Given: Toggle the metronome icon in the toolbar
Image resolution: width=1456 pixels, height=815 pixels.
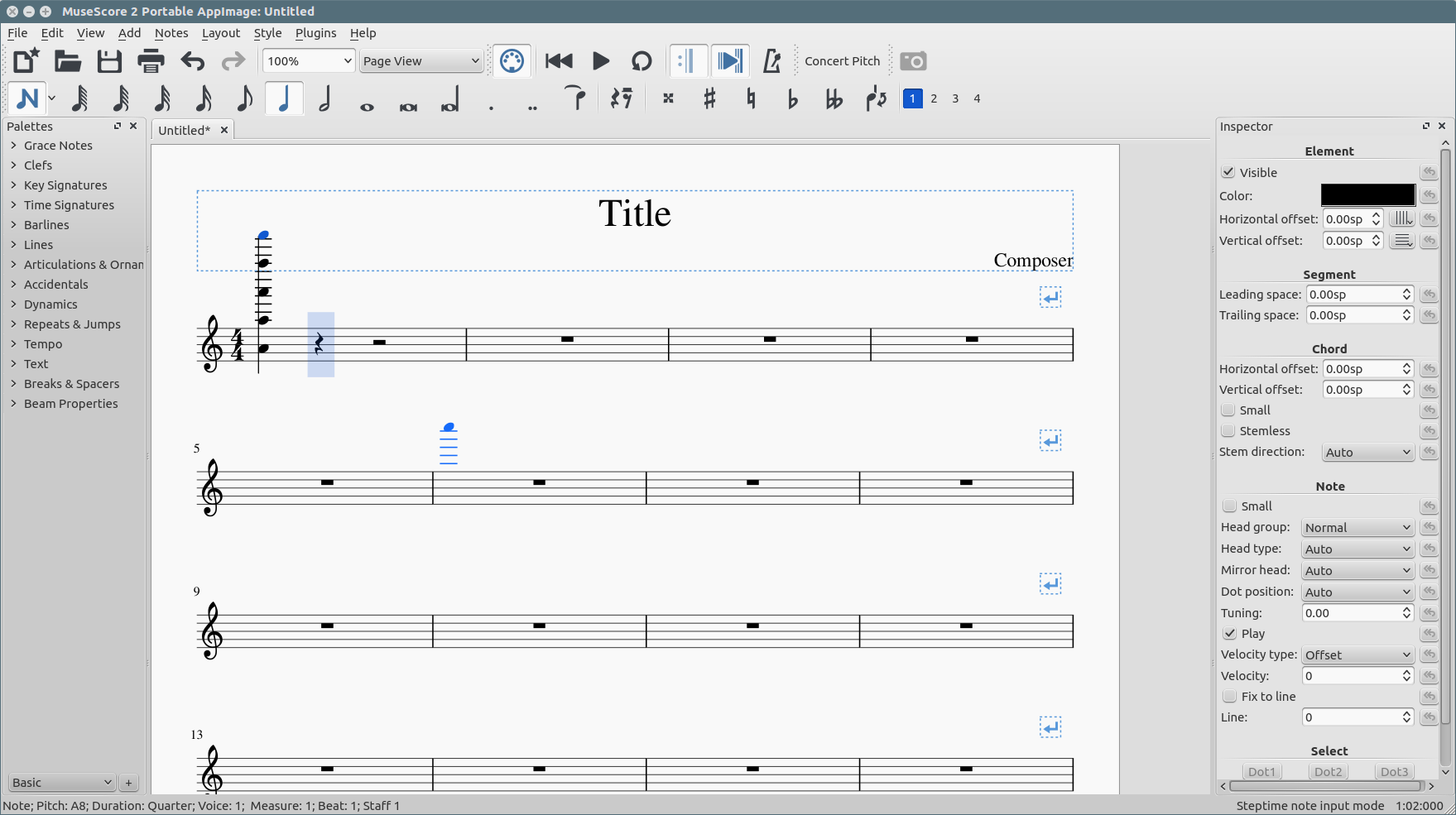Looking at the screenshot, I should coord(771,61).
